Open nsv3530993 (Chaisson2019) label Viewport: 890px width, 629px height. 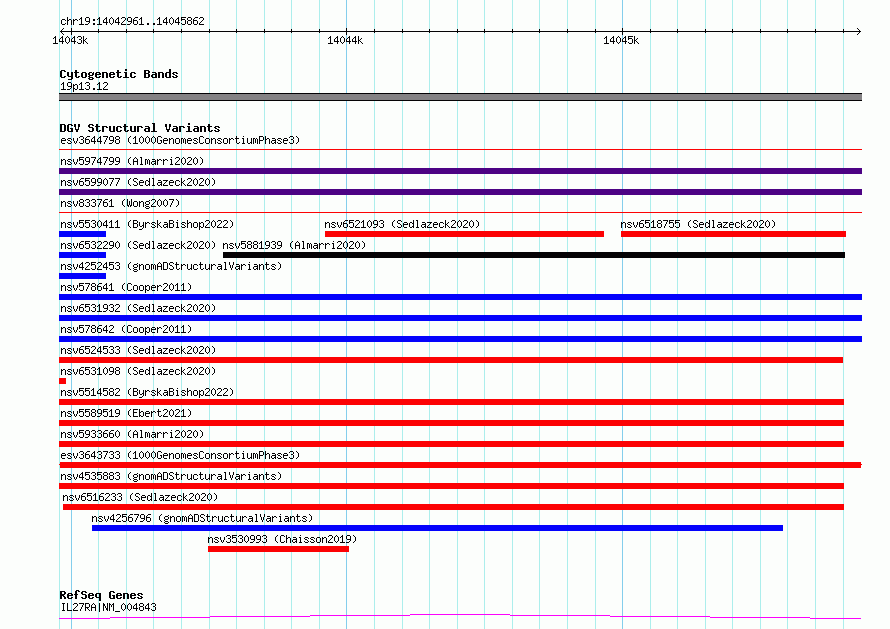[x=282, y=539]
